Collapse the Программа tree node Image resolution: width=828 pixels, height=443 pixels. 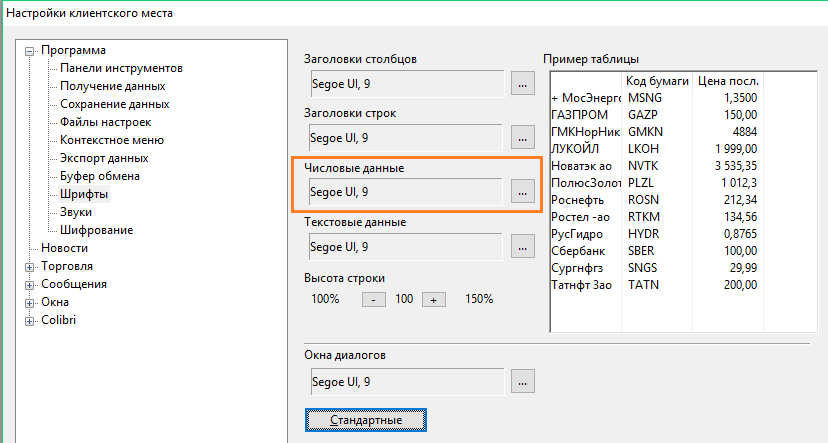click(x=30, y=51)
